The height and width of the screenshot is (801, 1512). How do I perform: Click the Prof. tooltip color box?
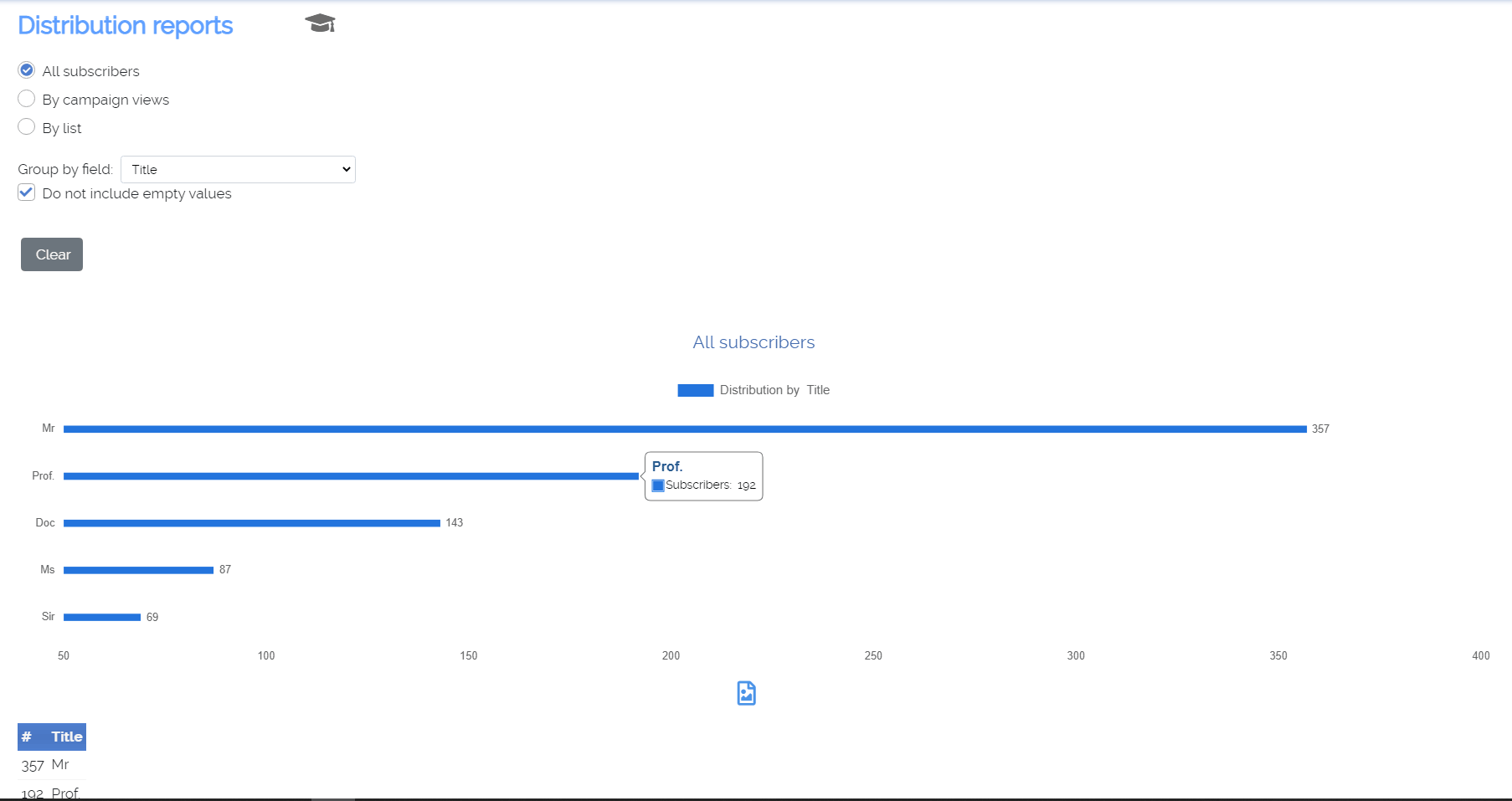pyautogui.click(x=658, y=485)
